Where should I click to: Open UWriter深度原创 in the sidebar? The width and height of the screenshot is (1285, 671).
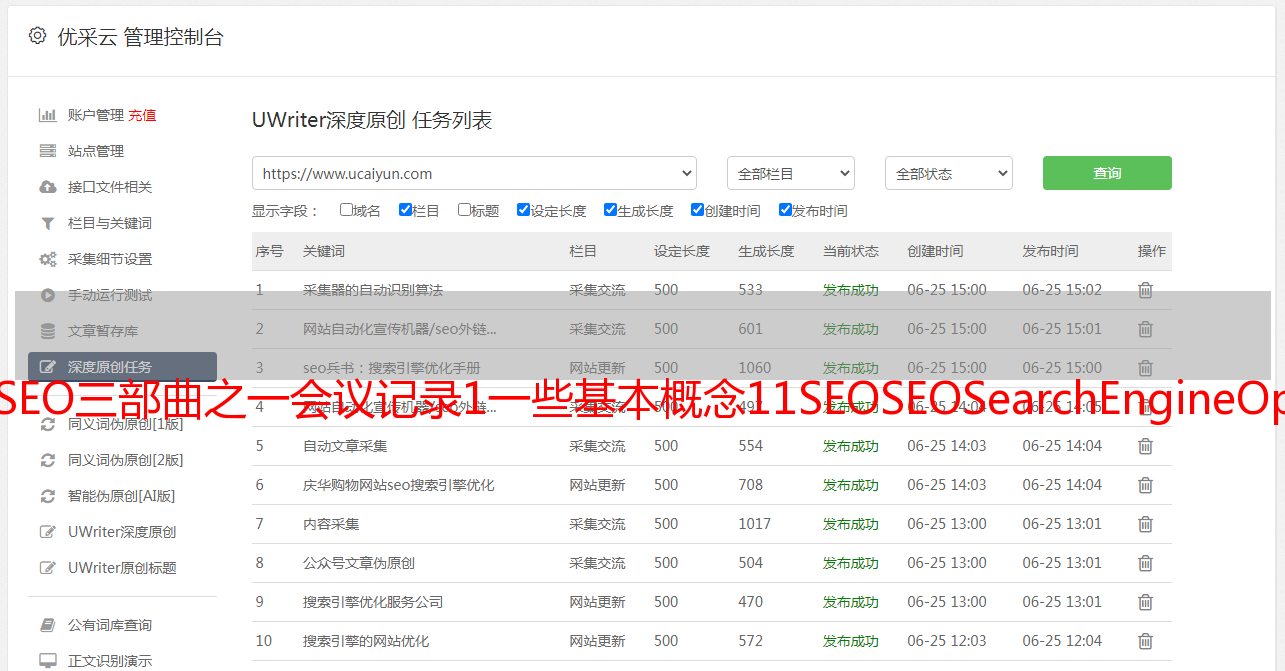121,532
